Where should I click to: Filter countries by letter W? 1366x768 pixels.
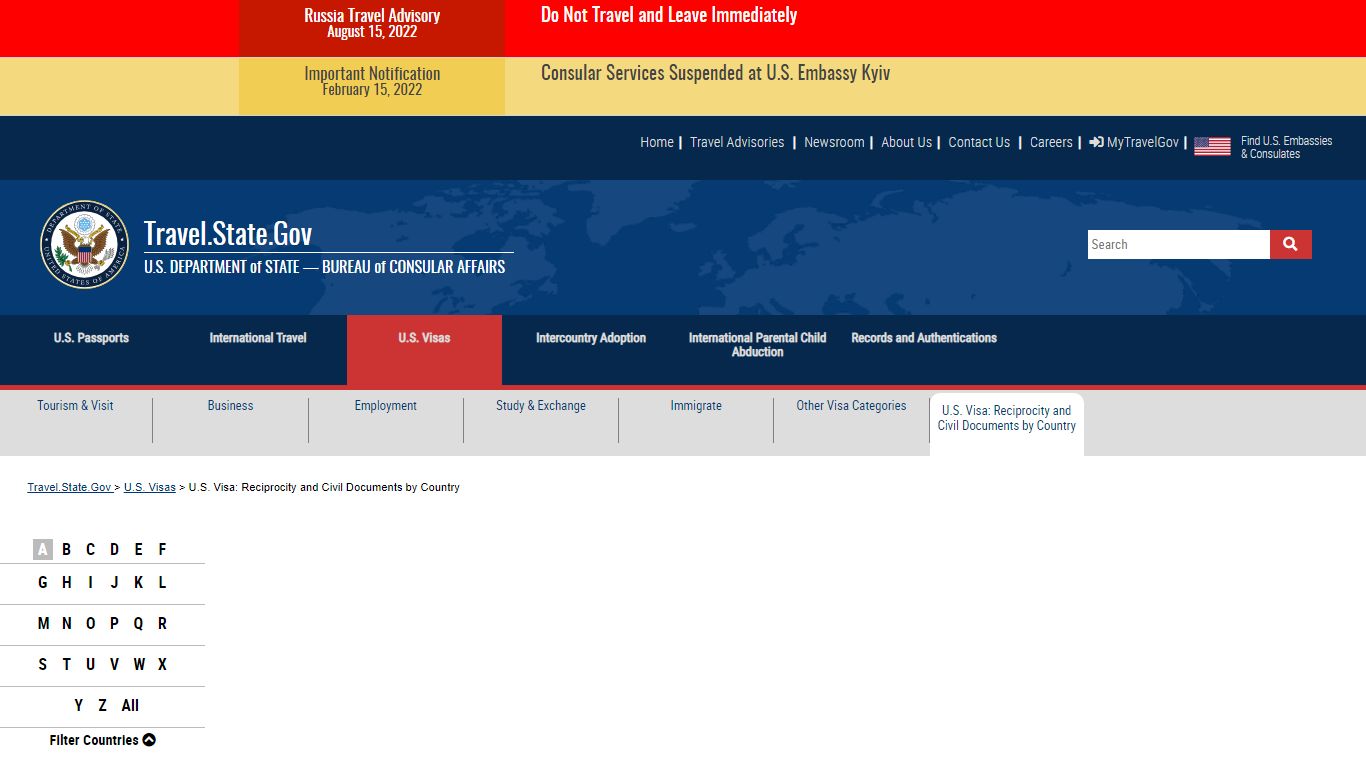point(139,664)
